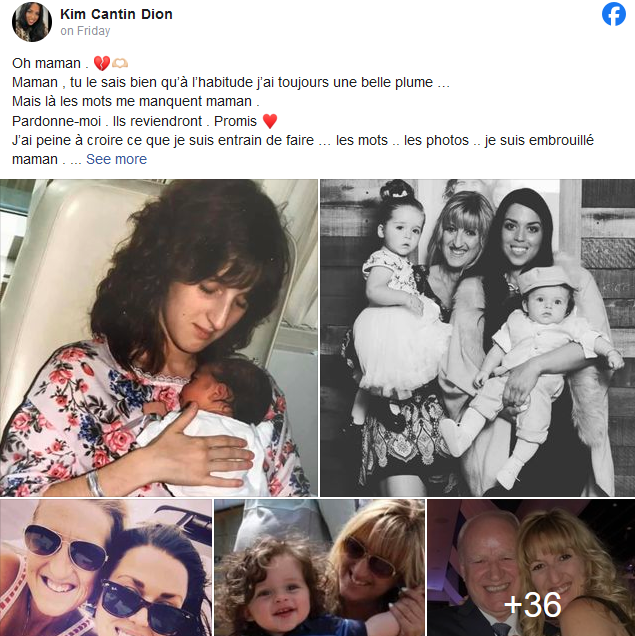Image resolution: width=635 pixels, height=636 pixels.
Task: Click the broken heart emoji
Action: [x=102, y=63]
